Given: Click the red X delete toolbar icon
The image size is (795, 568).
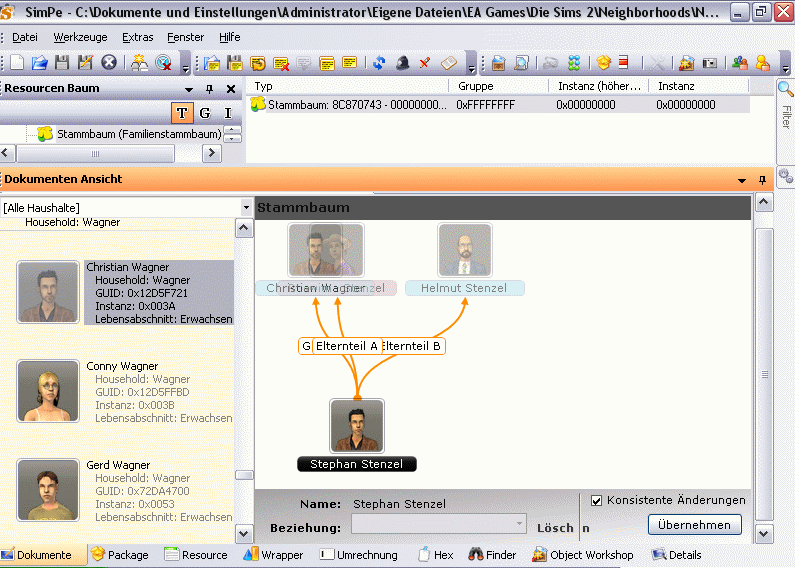Looking at the screenshot, I should (x=424, y=63).
